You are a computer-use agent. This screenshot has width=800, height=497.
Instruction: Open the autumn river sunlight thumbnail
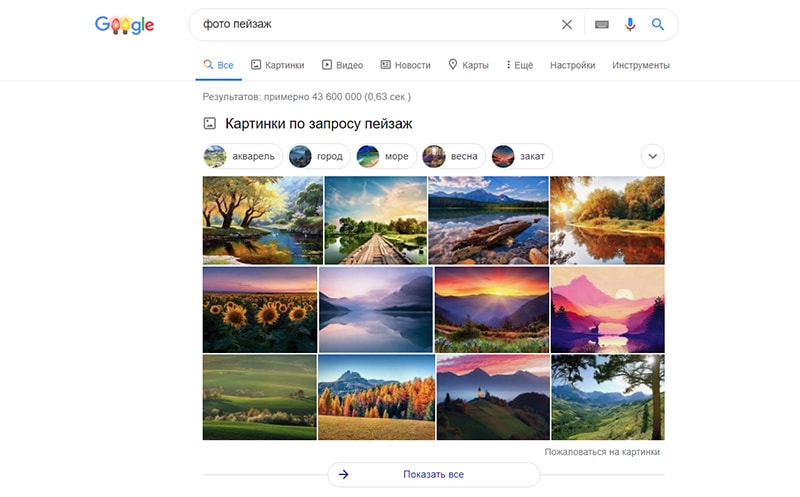(x=607, y=220)
